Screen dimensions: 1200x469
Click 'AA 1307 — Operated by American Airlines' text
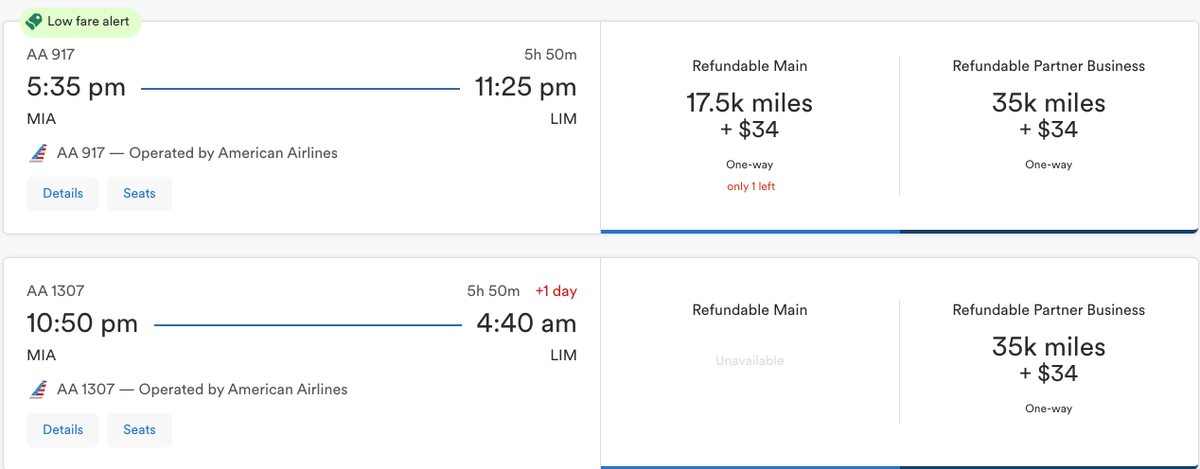pos(202,390)
